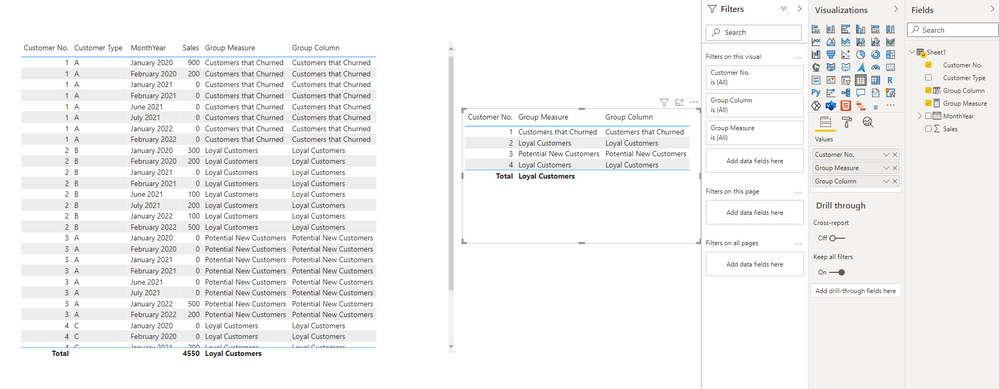Open the Customer No. filter card
Screen dimensions: 999x389
tap(754, 77)
